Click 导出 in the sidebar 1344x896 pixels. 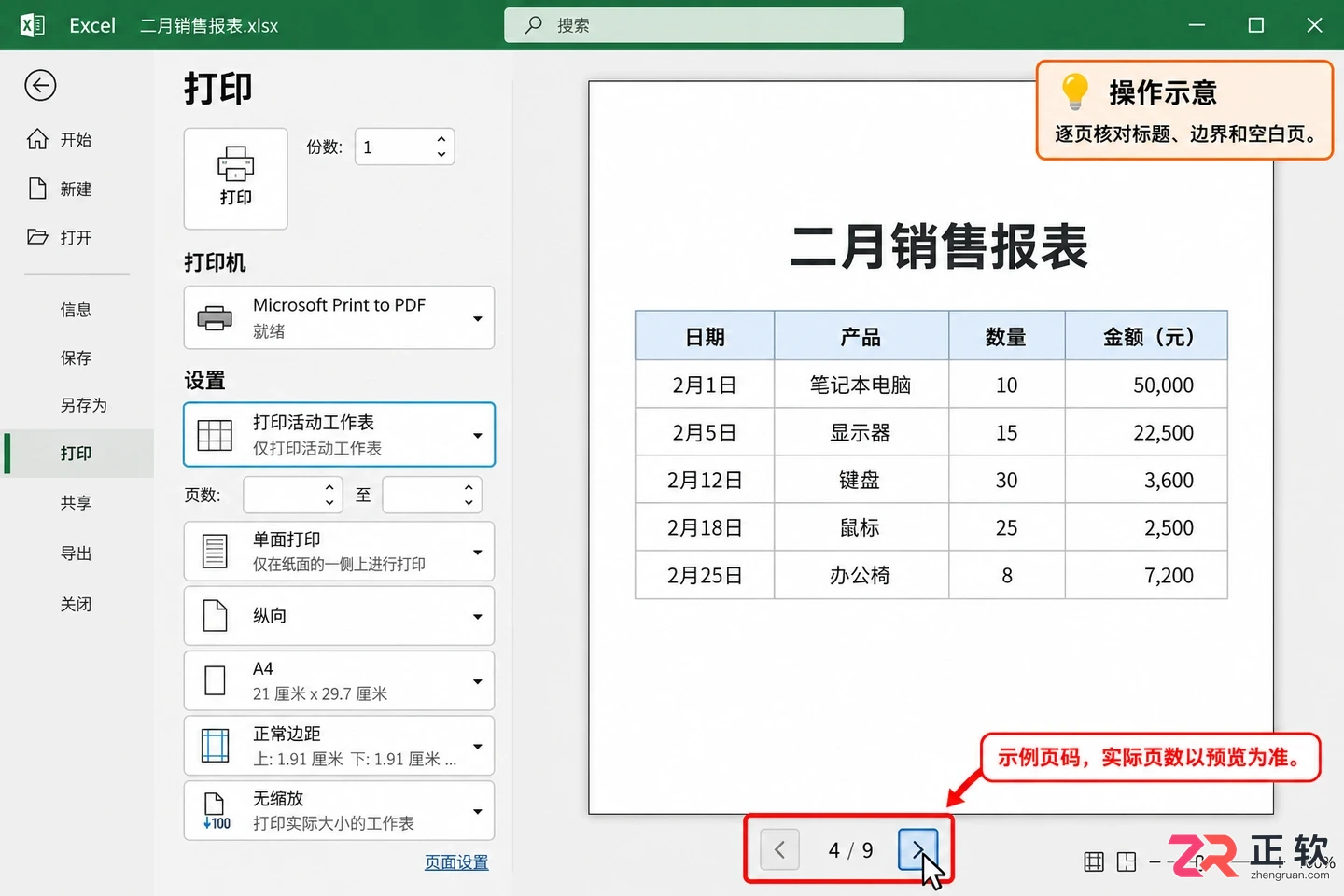coord(77,553)
